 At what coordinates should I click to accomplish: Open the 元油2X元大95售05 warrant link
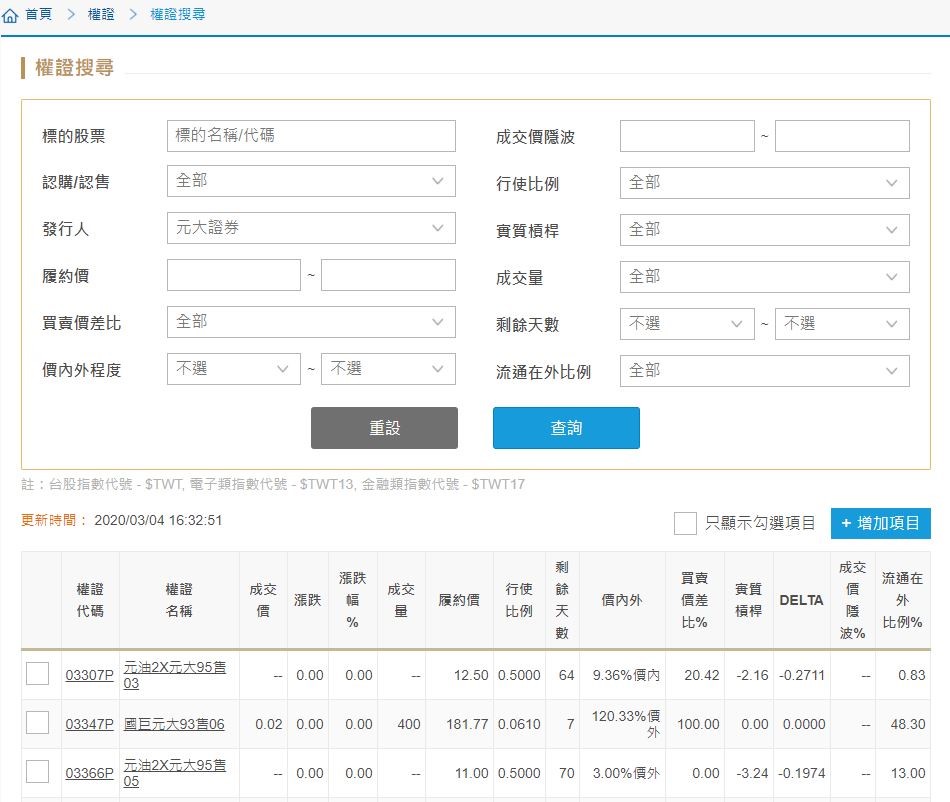174,773
